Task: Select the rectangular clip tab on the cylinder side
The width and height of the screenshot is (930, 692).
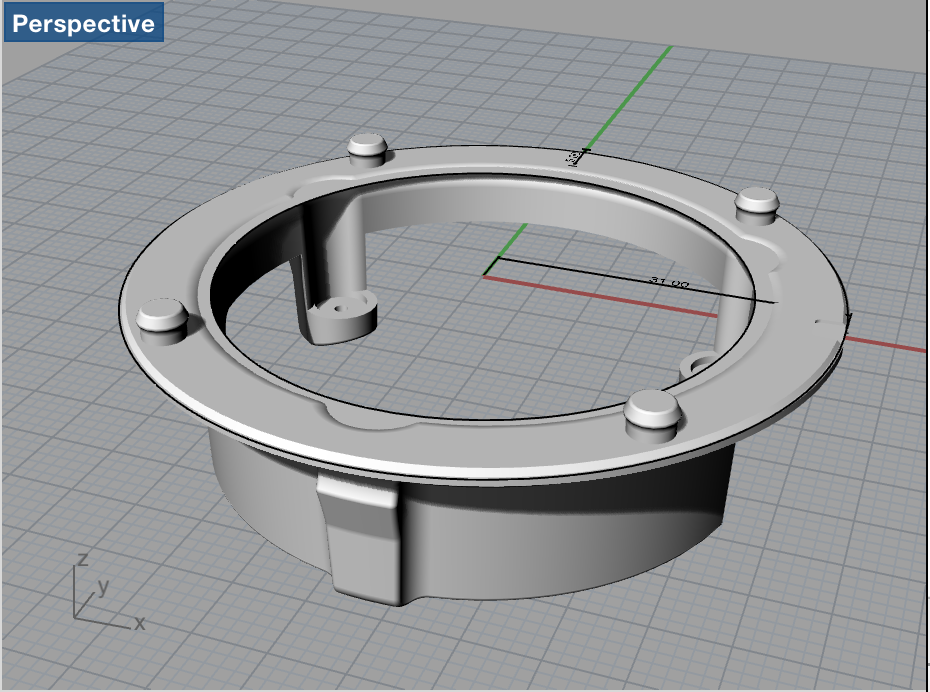Action: point(363,537)
